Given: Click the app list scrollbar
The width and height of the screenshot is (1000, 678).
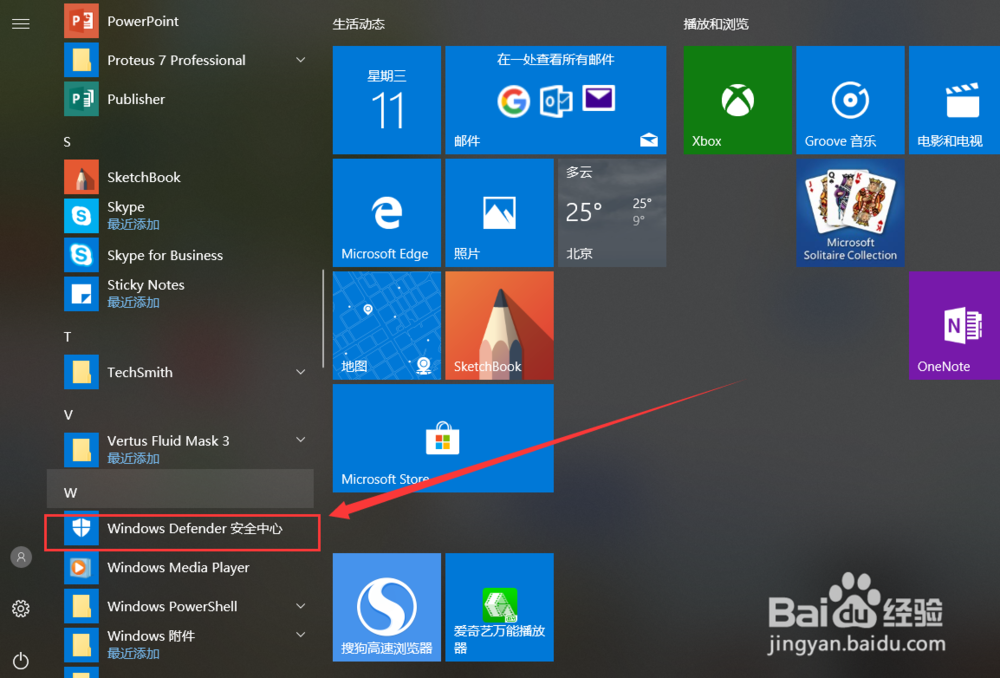Looking at the screenshot, I should tap(323, 319).
